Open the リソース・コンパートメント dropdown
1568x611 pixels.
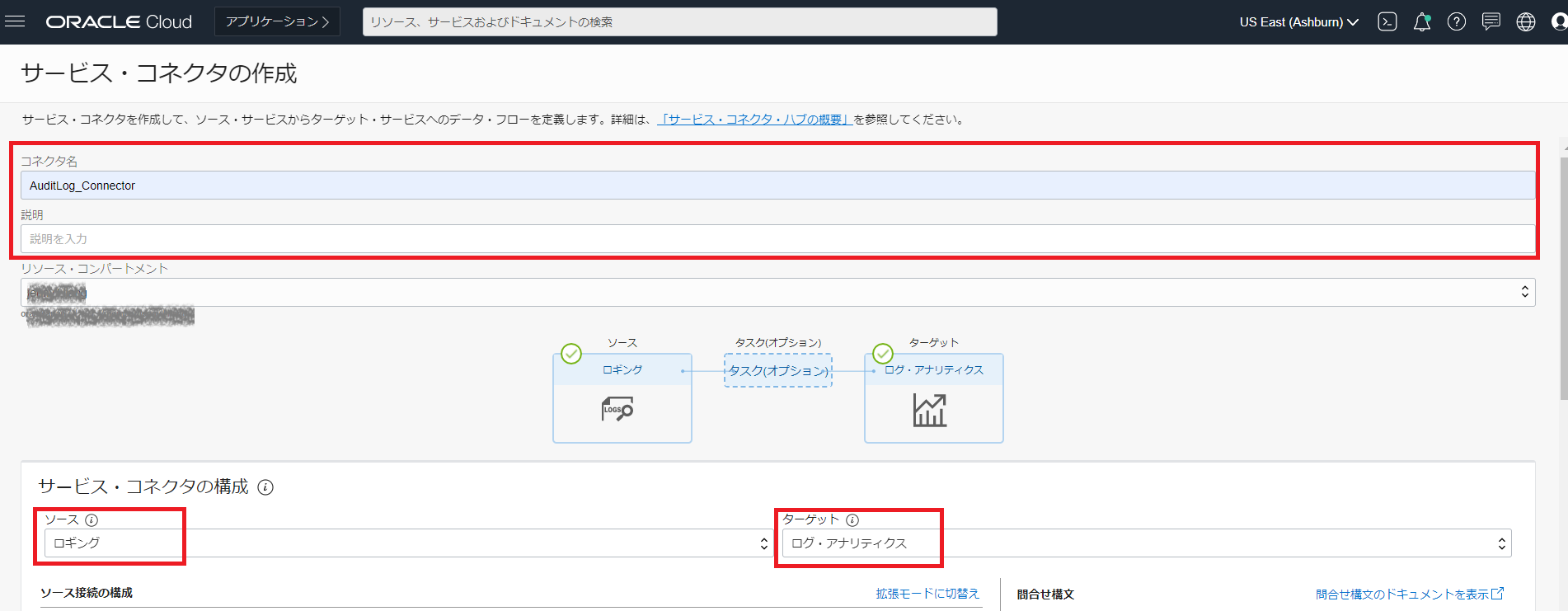click(777, 293)
